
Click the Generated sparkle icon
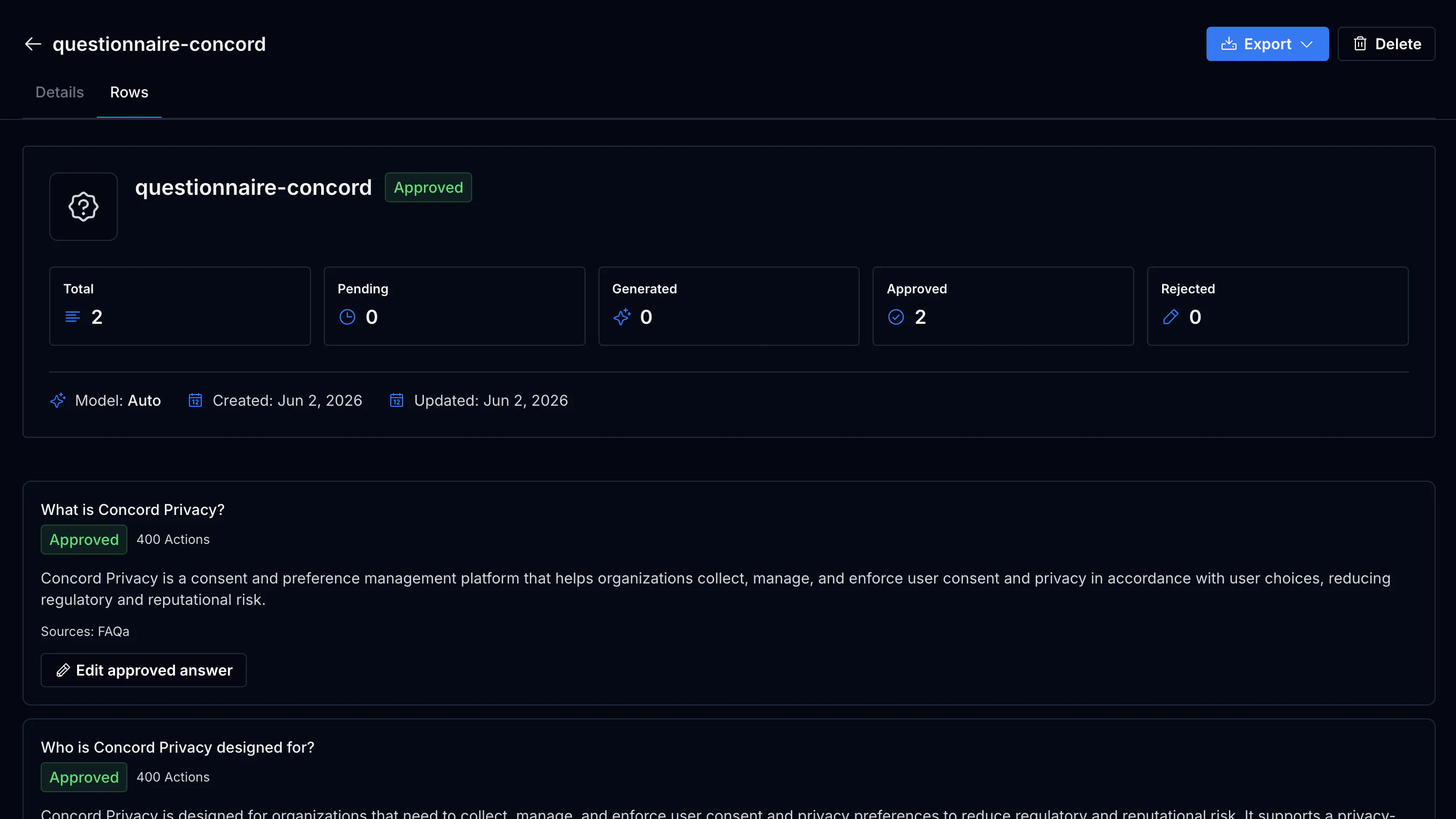(x=621, y=317)
